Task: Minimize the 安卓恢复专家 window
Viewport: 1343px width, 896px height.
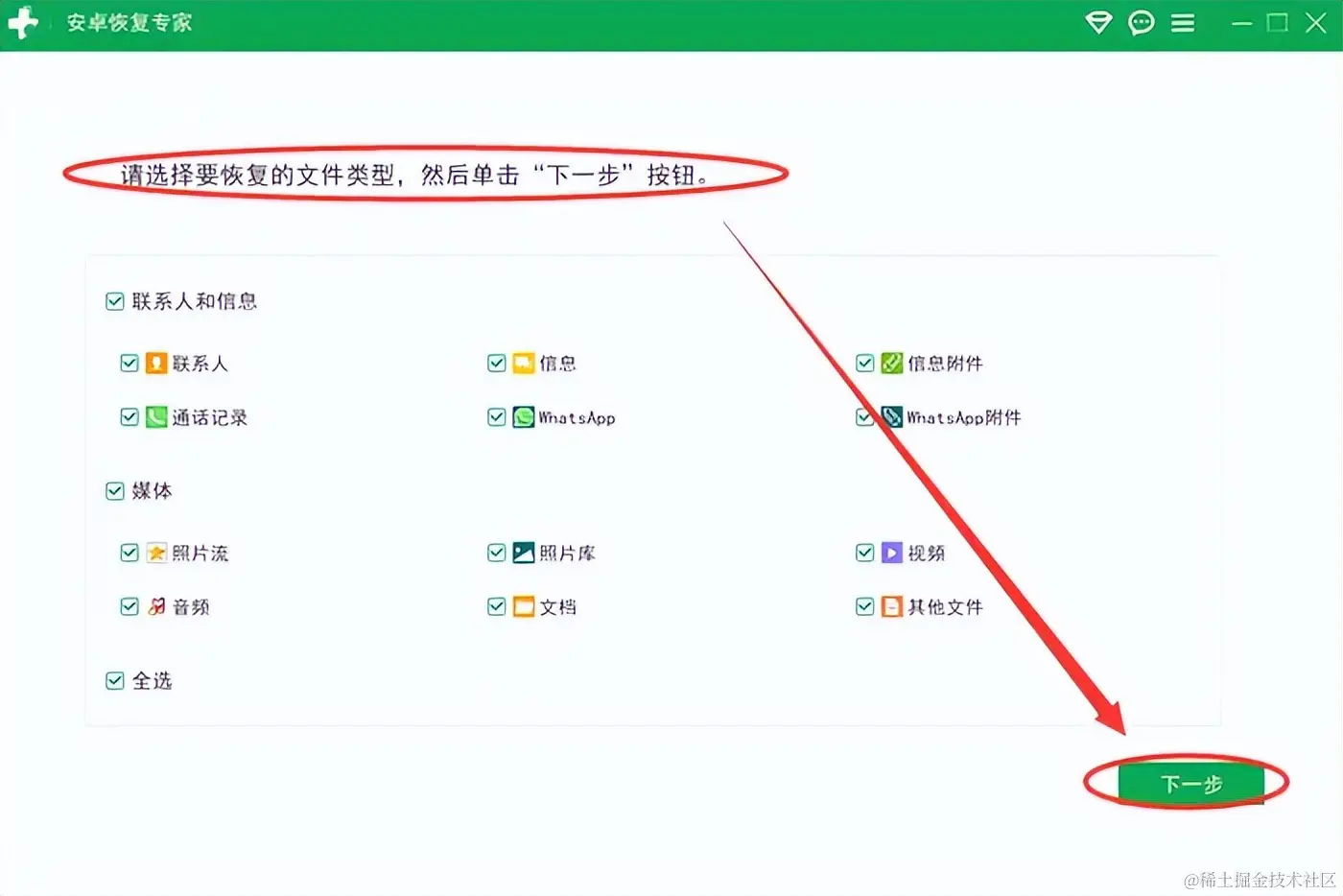Action: [1241, 23]
